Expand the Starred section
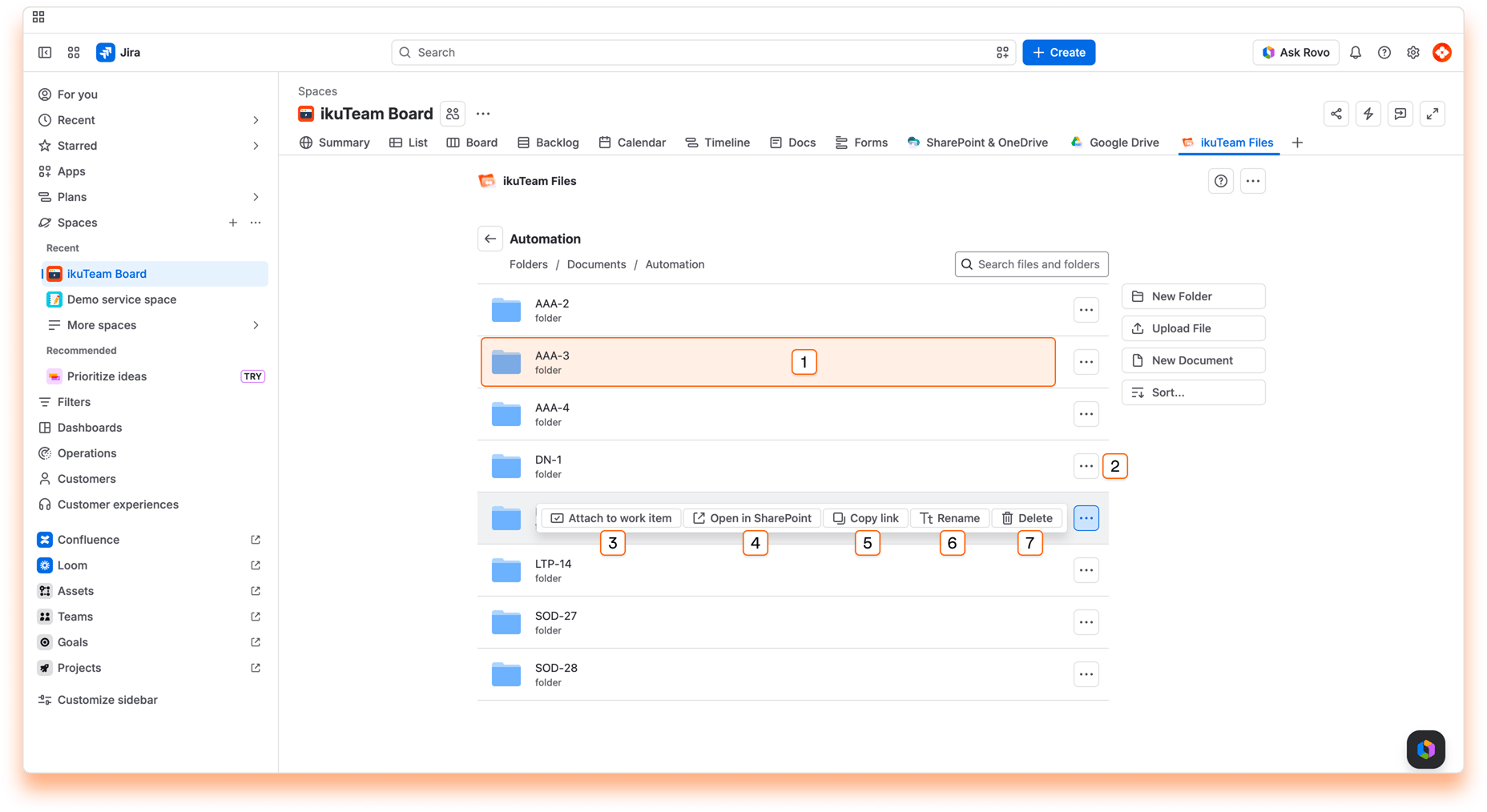 click(256, 146)
